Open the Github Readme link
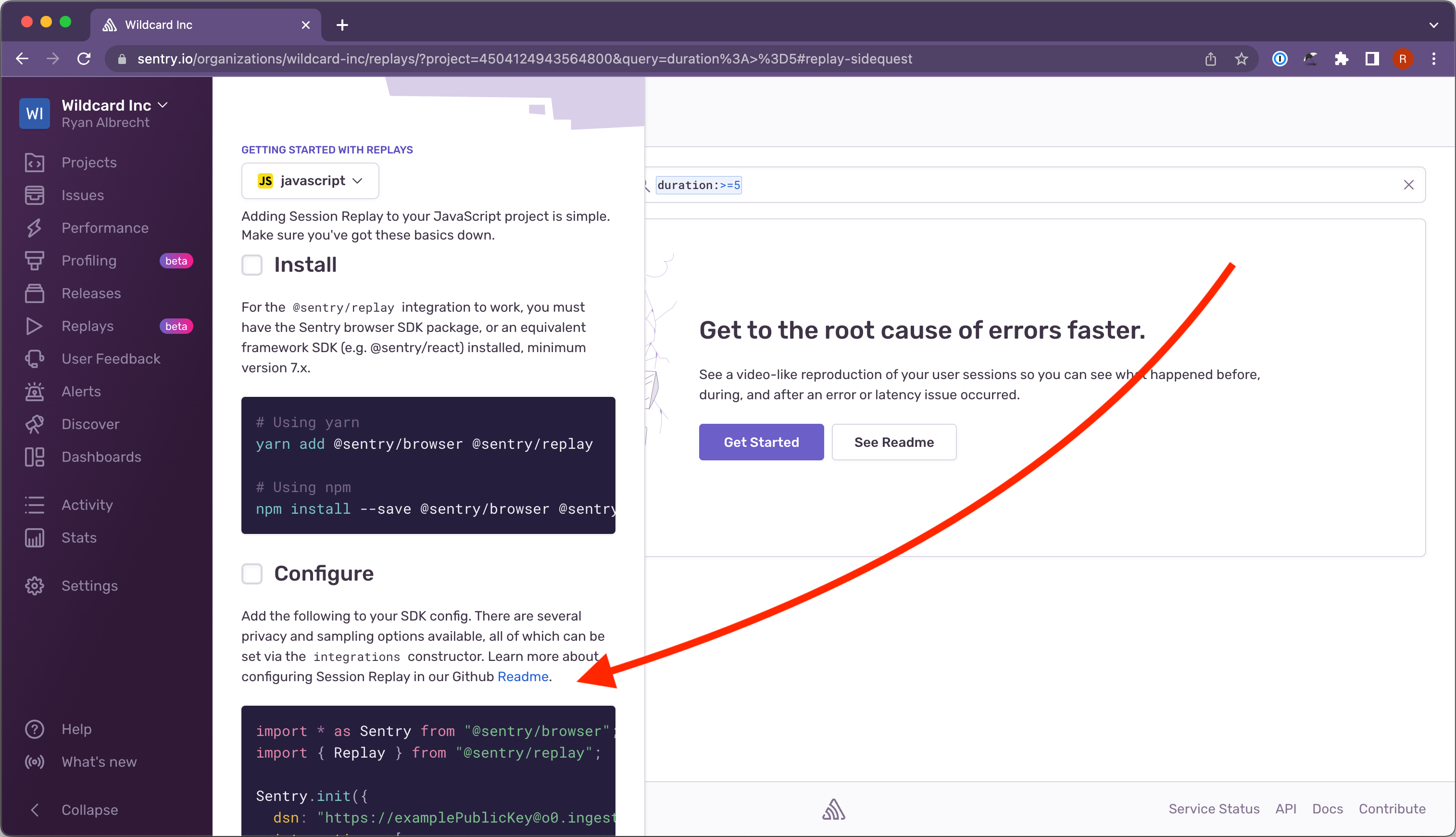The height and width of the screenshot is (837, 1456). (522, 677)
